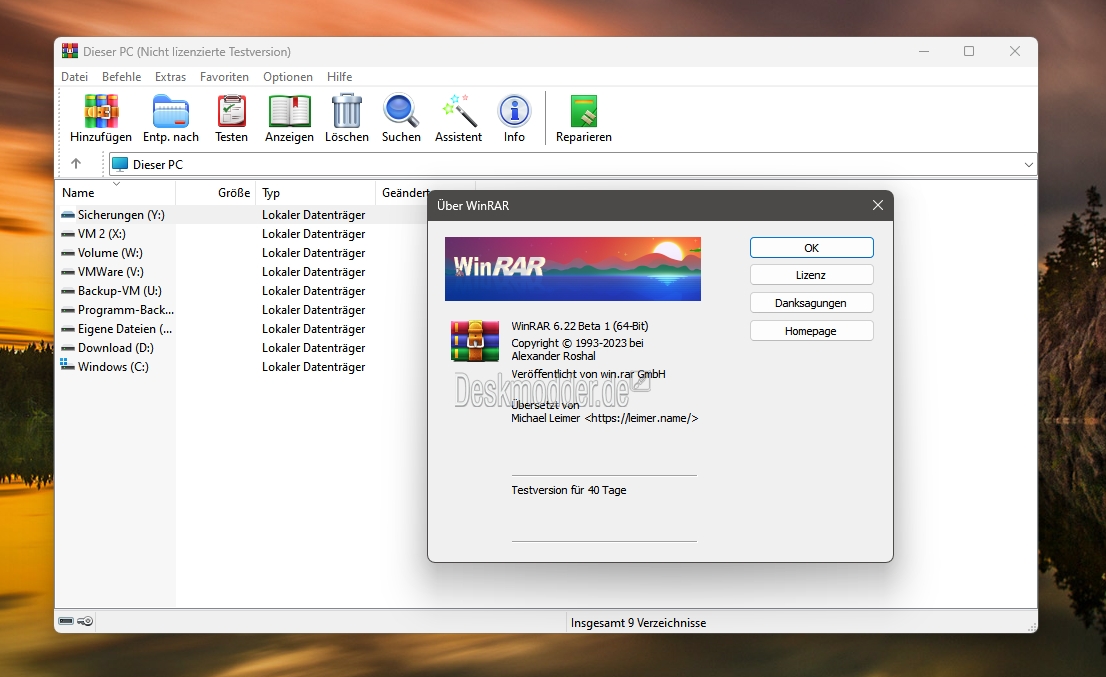Open Danksagungen in About dialog

[812, 303]
